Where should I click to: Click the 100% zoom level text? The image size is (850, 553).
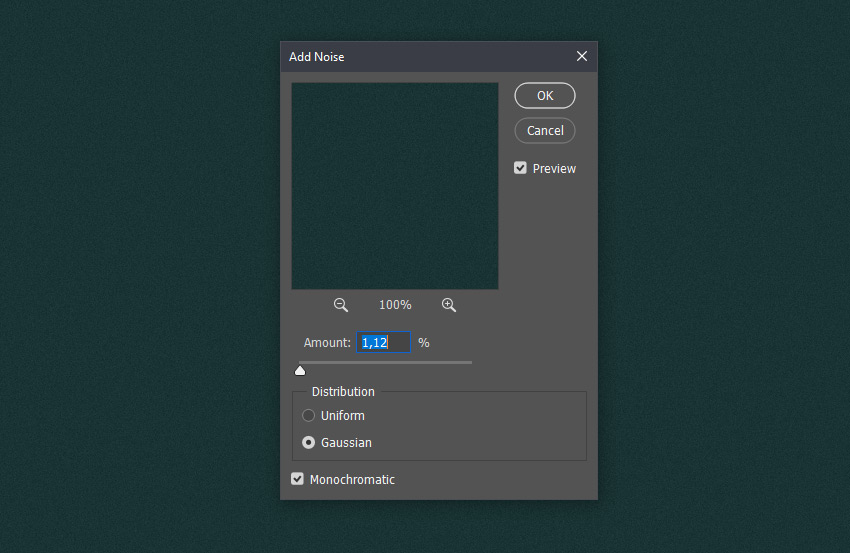point(395,305)
